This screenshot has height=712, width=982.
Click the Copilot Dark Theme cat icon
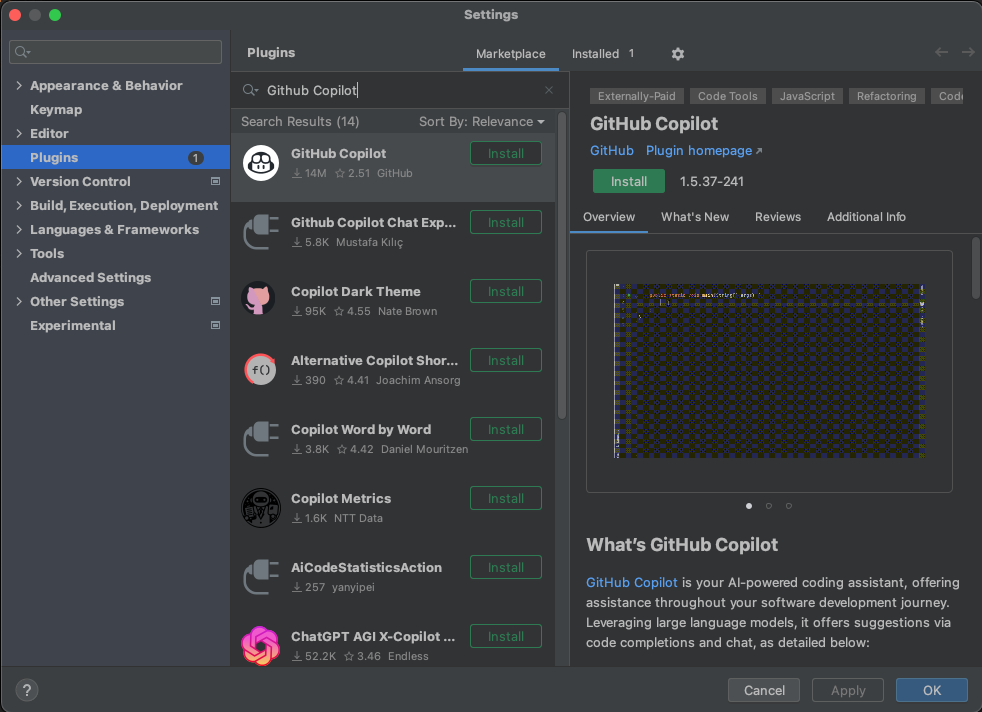click(x=258, y=299)
